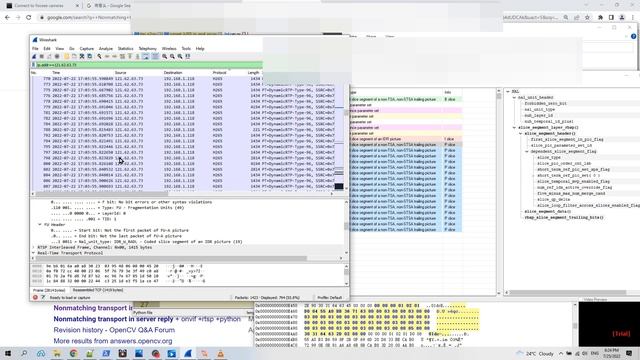Screen dimensions: 640x360
Task: Click the expert info red circle in status bar
Action: [x=36, y=298]
